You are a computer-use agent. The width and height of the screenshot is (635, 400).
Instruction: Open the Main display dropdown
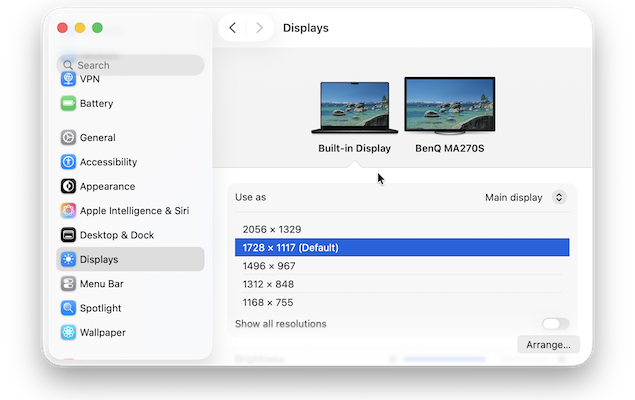point(525,197)
